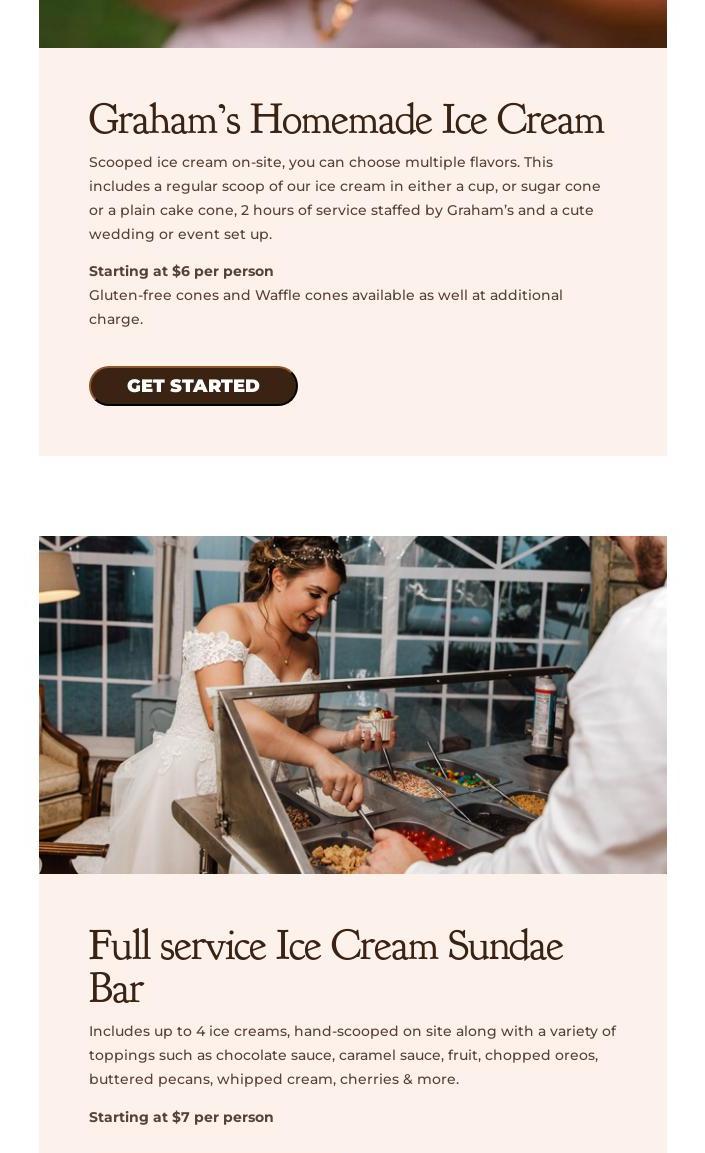
Task: Click the white gap between the two cards
Action: (x=353, y=496)
